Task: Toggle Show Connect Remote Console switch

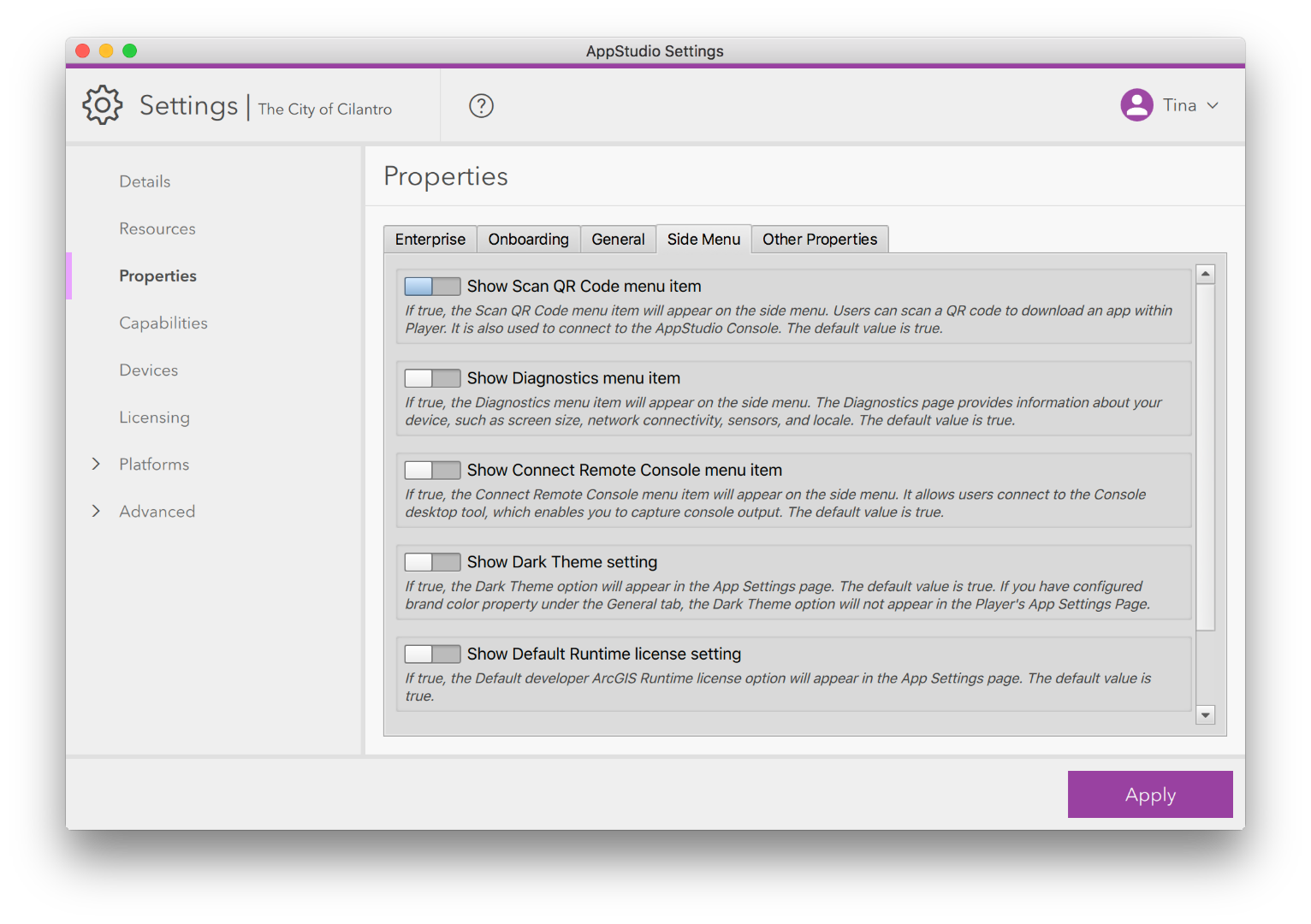Action: 432,470
